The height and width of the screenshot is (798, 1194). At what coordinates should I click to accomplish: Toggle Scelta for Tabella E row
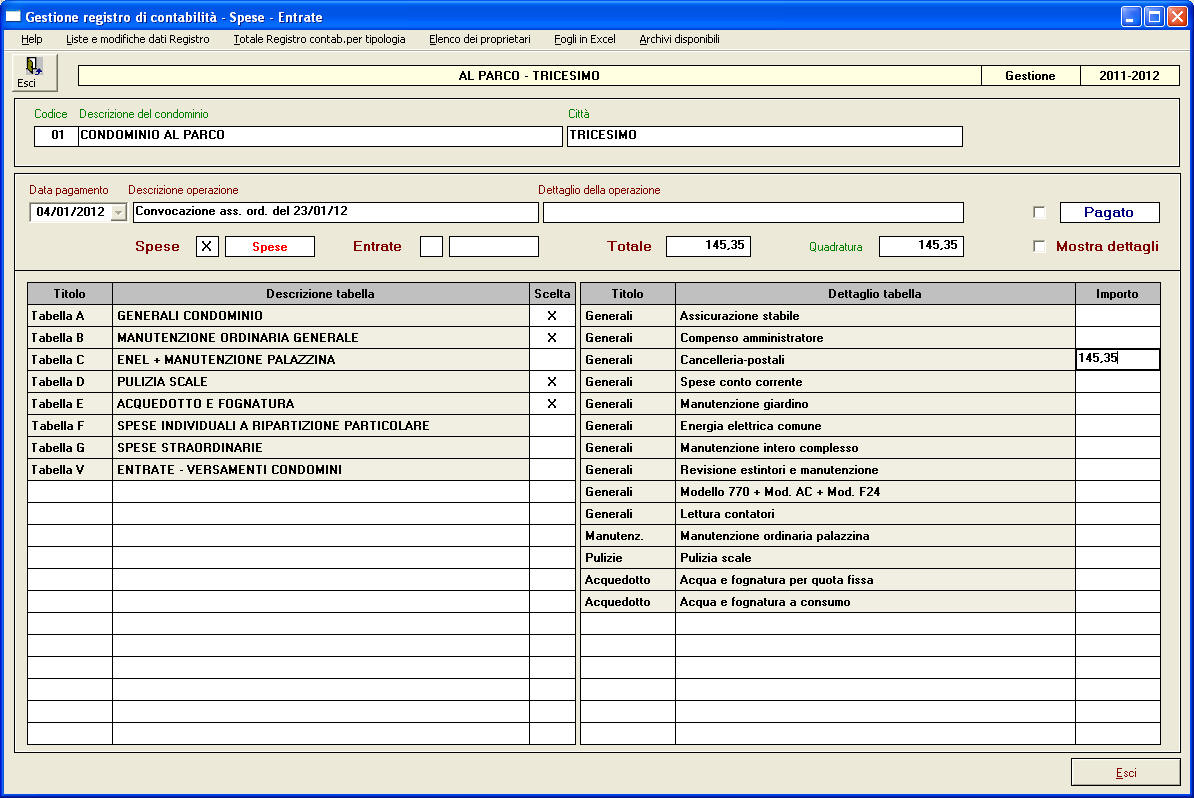click(x=552, y=404)
